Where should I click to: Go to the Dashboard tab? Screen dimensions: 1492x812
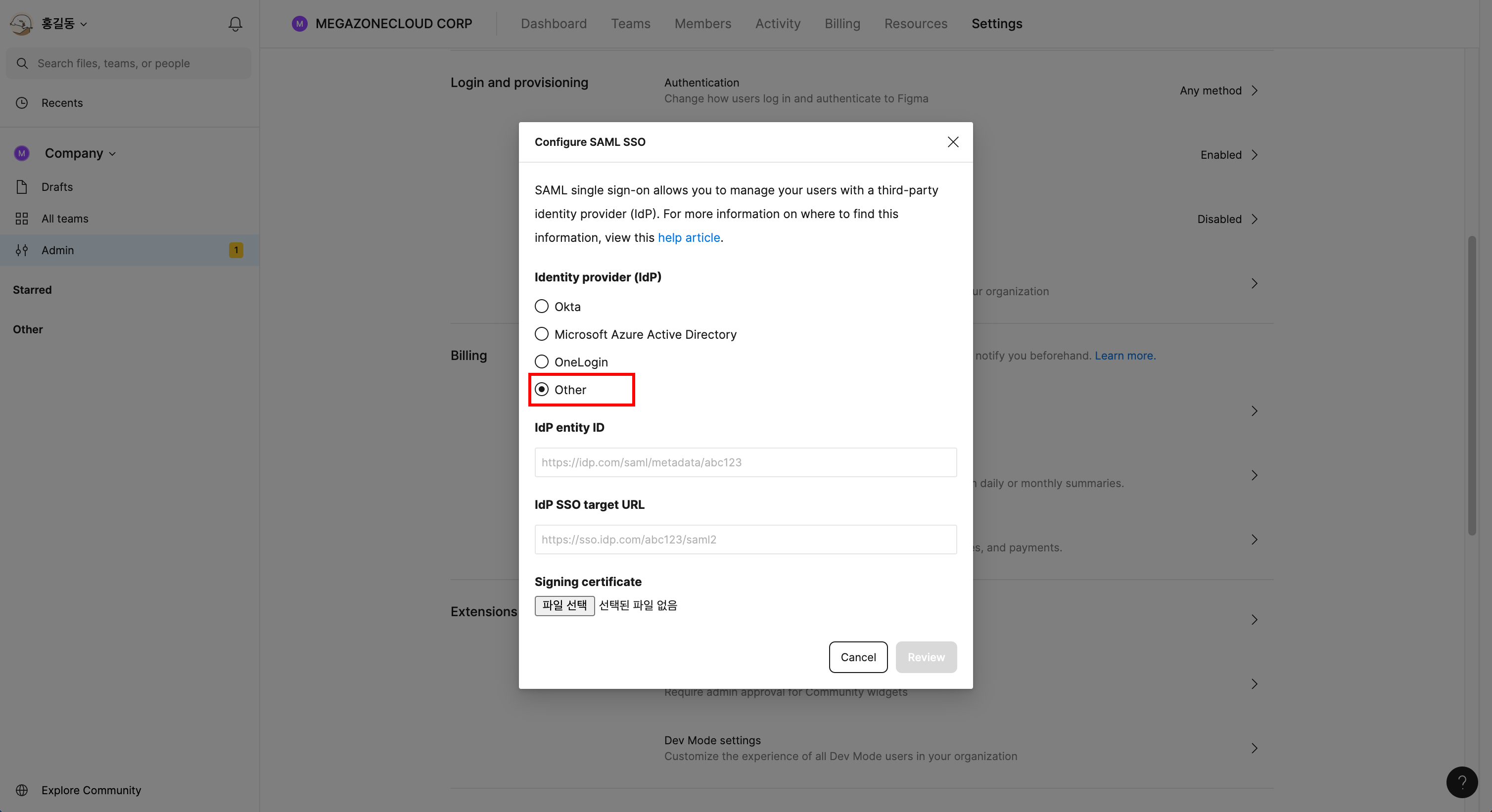553,24
